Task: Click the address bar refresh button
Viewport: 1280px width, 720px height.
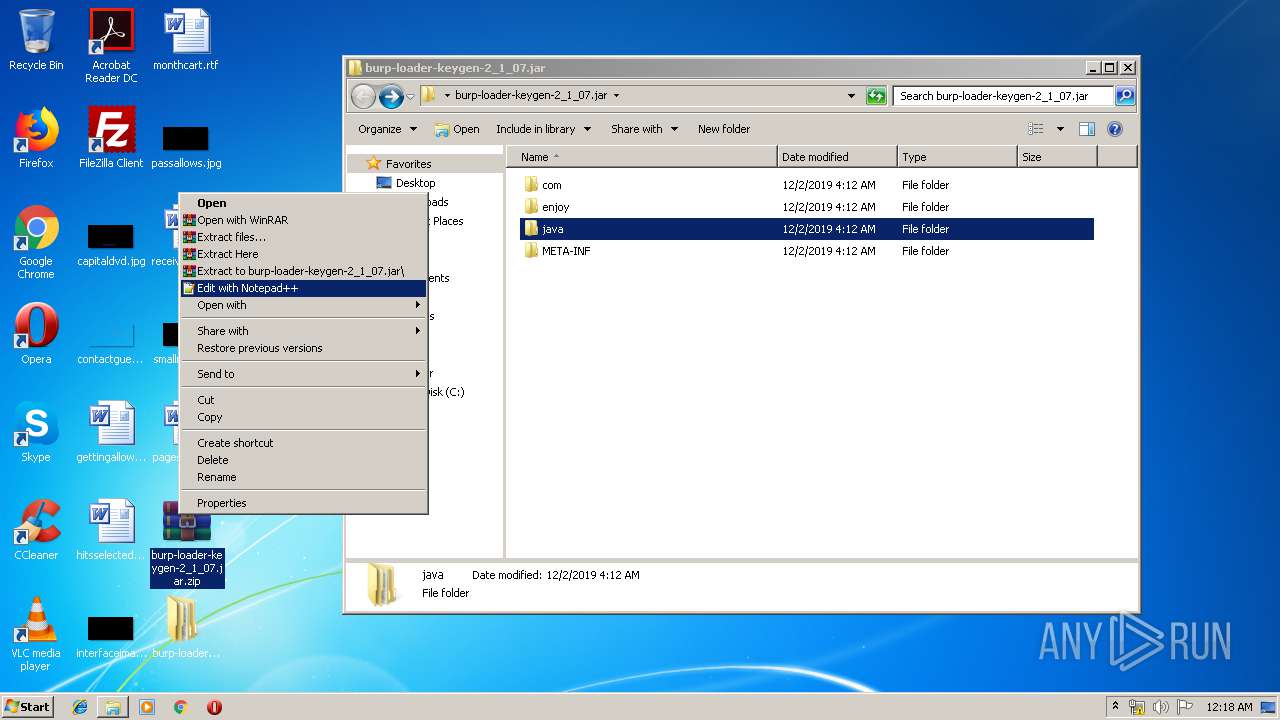Action: tap(876, 96)
